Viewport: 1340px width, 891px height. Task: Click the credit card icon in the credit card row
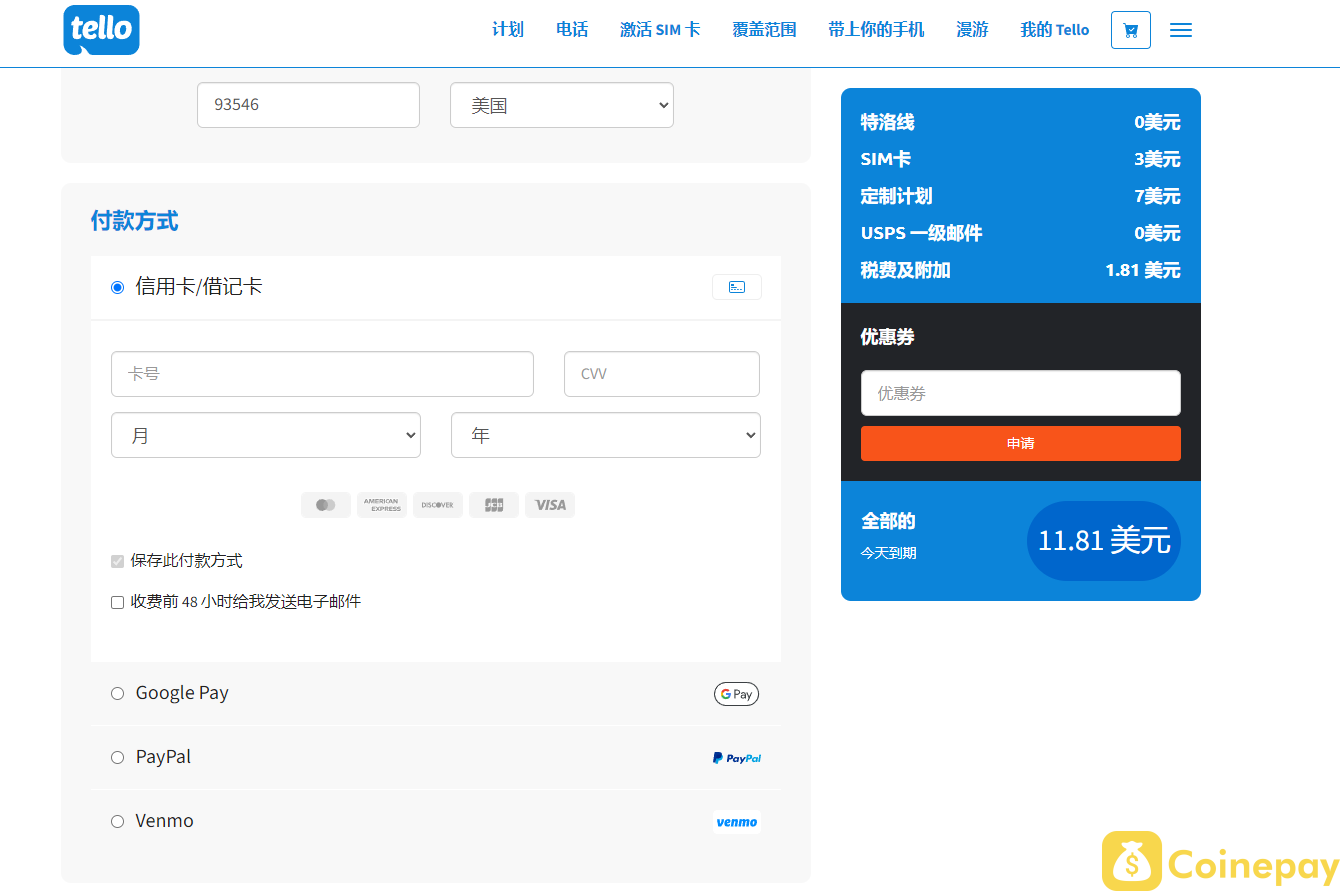[x=737, y=287]
